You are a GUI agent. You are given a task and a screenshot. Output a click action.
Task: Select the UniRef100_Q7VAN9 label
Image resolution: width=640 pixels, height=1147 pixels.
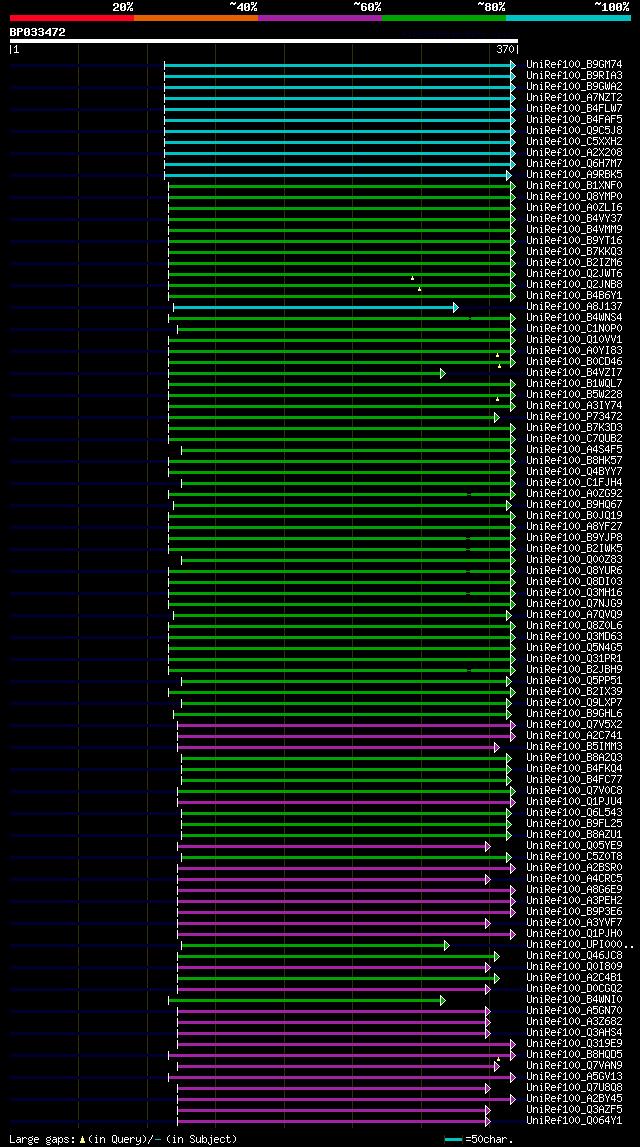pos(574,1066)
